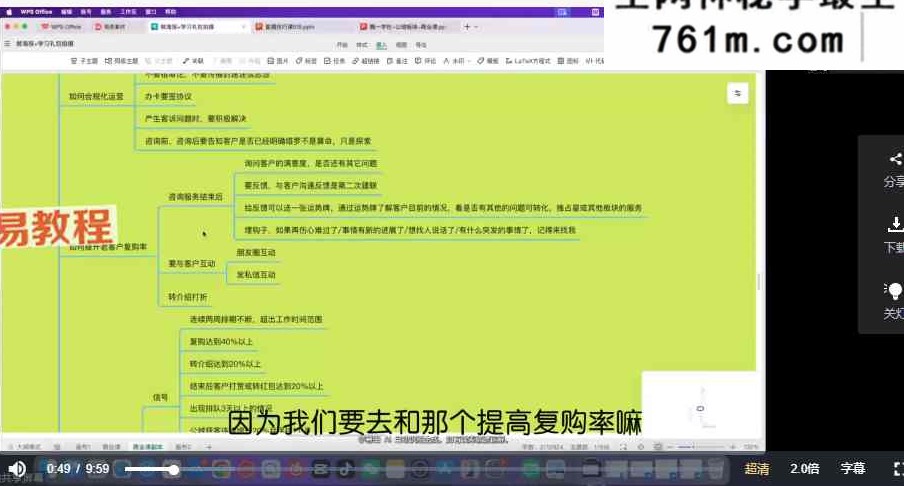Enter fullscreen from the video player bar
The height and width of the screenshot is (486, 904).
(898, 469)
